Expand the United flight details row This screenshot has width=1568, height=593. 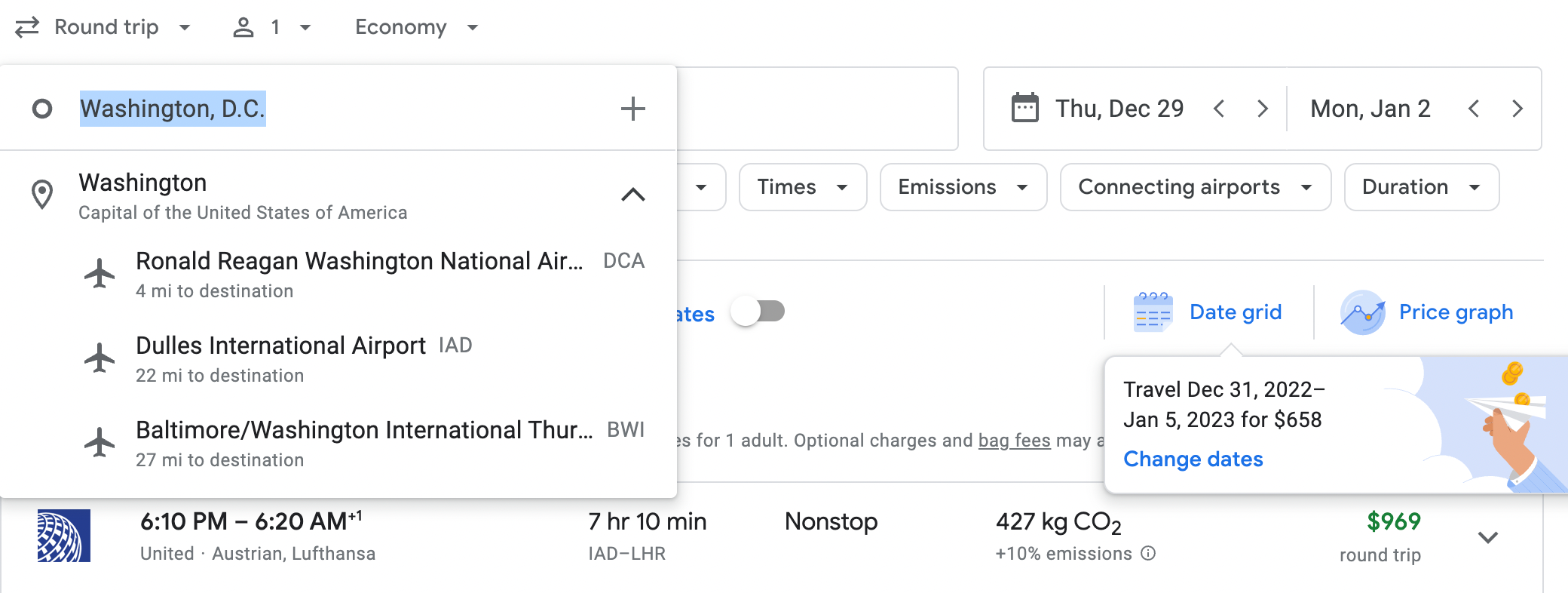point(1487,537)
